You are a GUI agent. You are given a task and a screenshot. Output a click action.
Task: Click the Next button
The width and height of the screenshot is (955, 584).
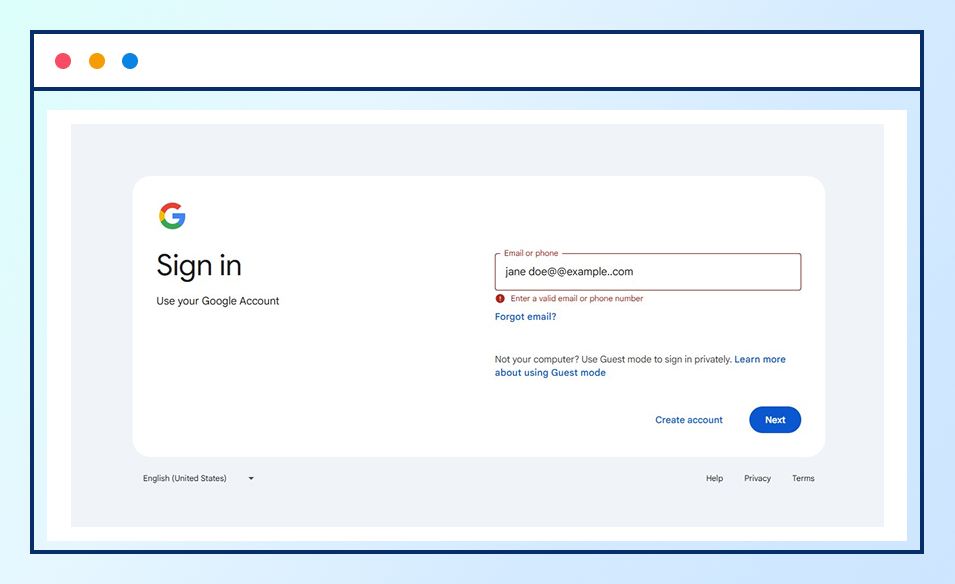pos(774,419)
